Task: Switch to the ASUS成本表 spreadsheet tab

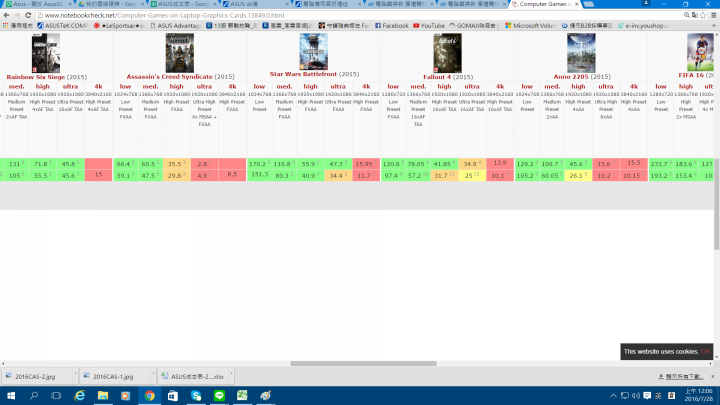Action: pyautogui.click(x=182, y=4)
